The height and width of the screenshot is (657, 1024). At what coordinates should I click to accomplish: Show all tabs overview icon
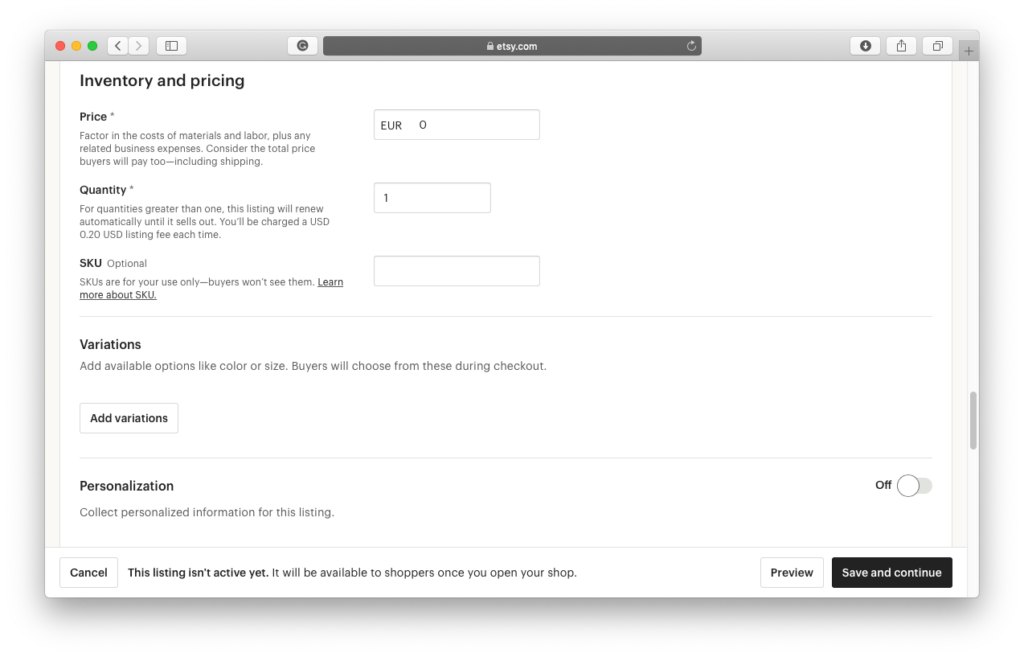tap(938, 46)
